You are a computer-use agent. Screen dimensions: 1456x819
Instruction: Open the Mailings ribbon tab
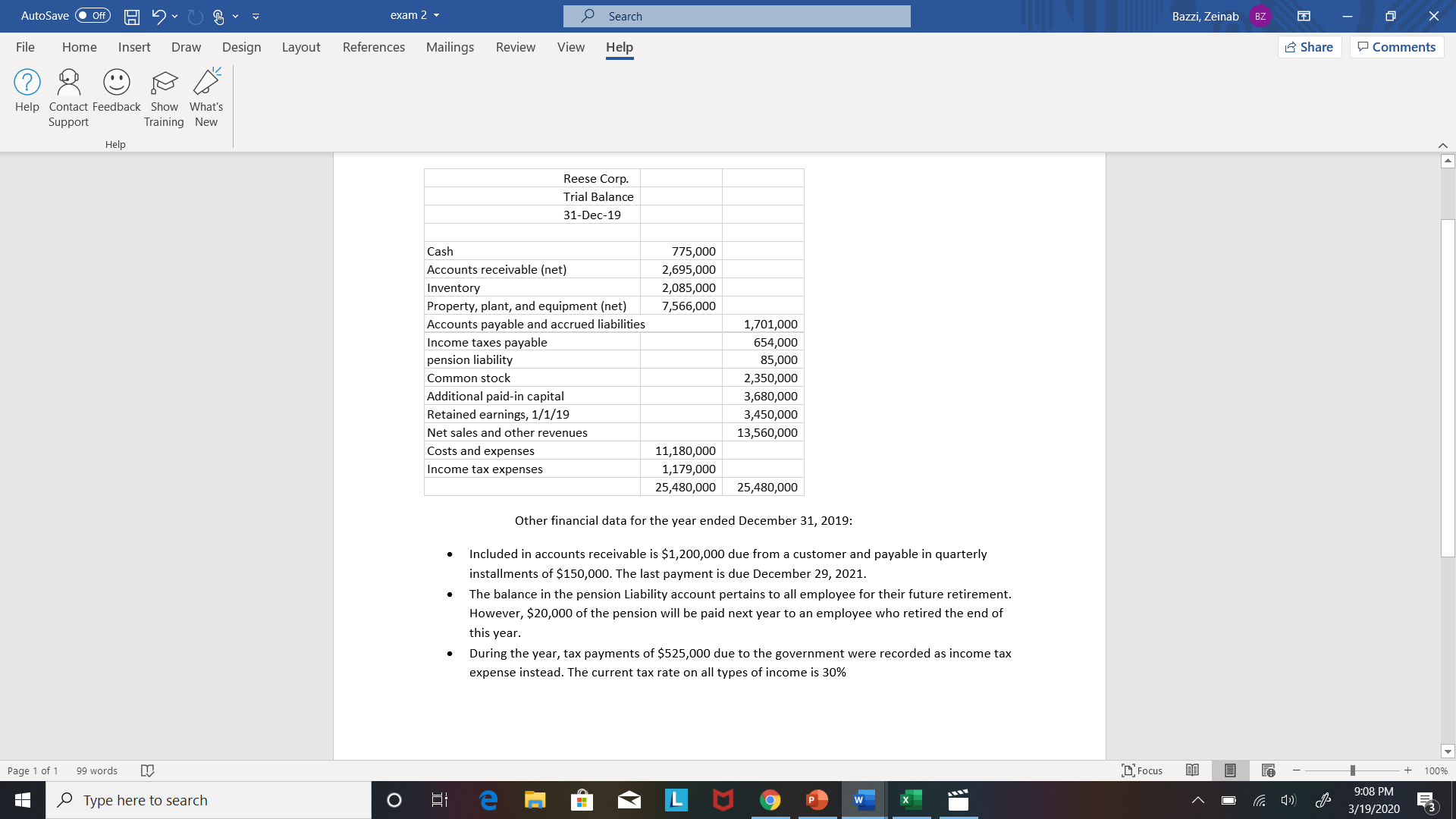pyautogui.click(x=450, y=47)
